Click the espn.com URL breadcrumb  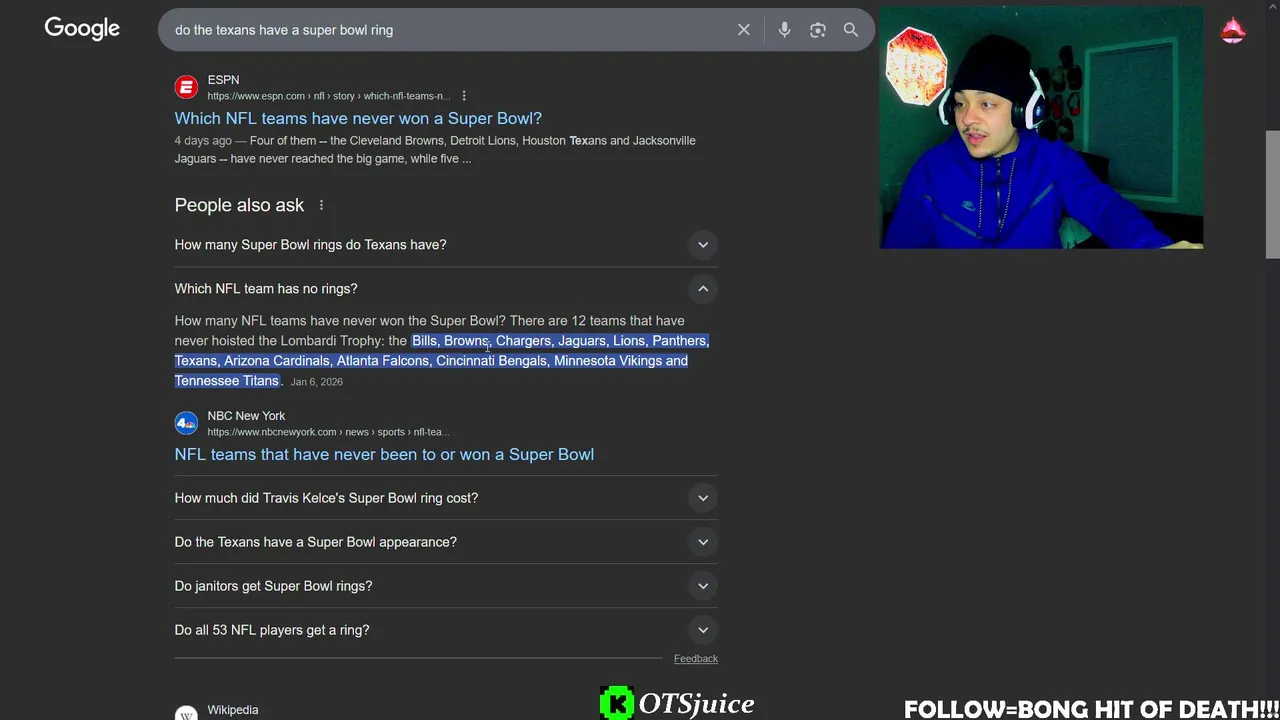pos(329,96)
